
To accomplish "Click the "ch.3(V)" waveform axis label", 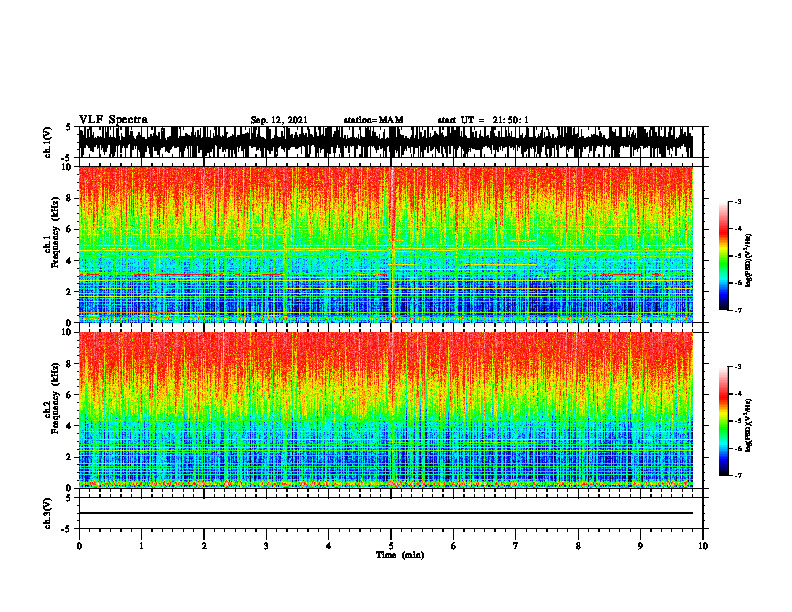I will (47, 513).
